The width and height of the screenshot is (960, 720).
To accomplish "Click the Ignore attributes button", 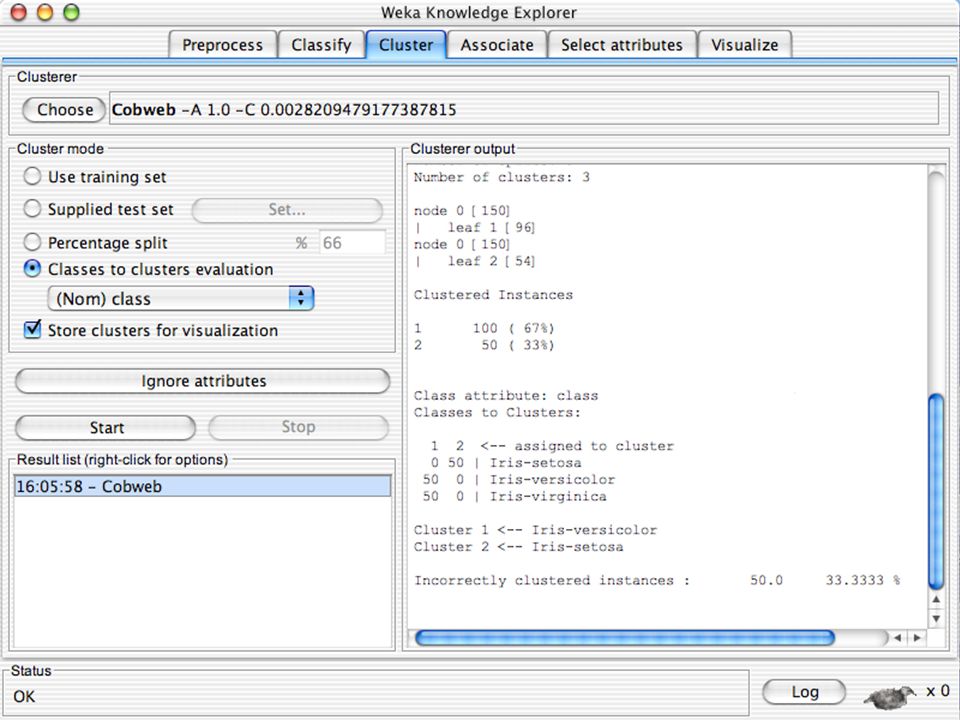I will pos(203,381).
